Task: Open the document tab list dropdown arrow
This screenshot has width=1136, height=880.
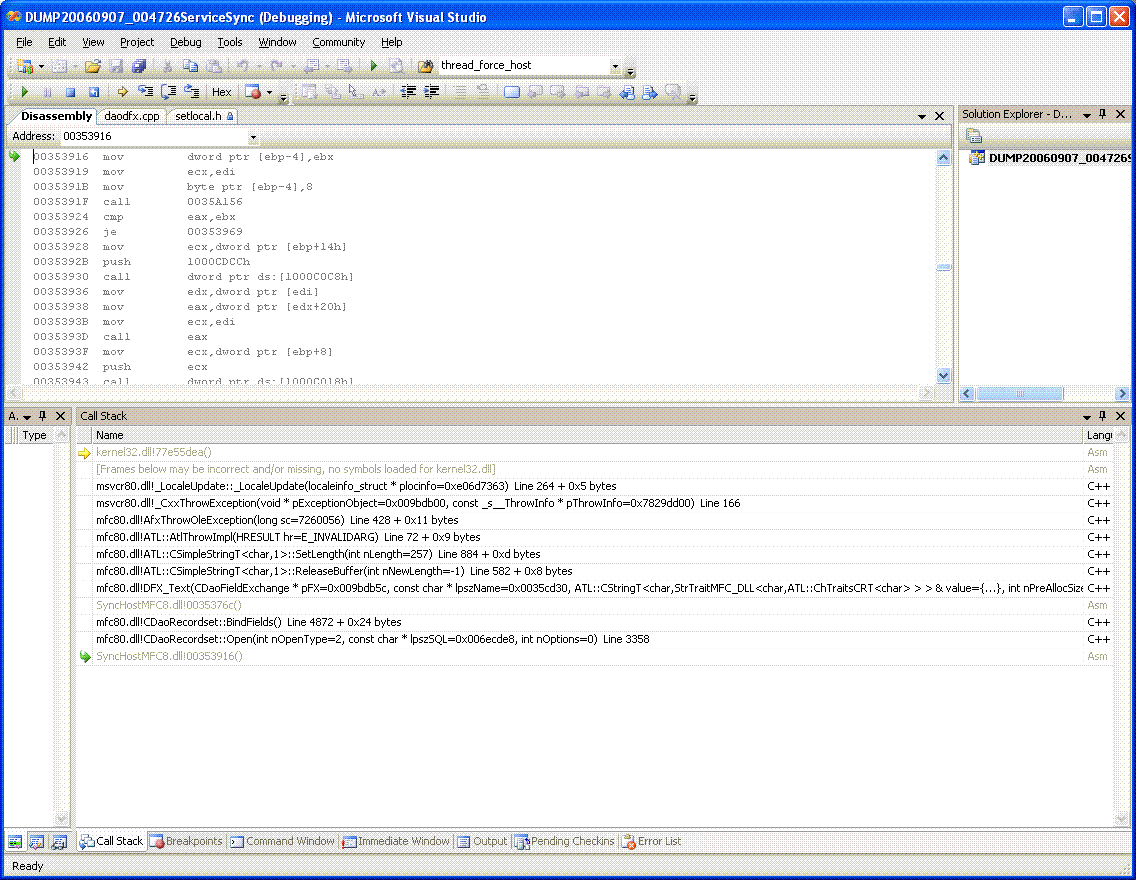Action: click(x=922, y=116)
